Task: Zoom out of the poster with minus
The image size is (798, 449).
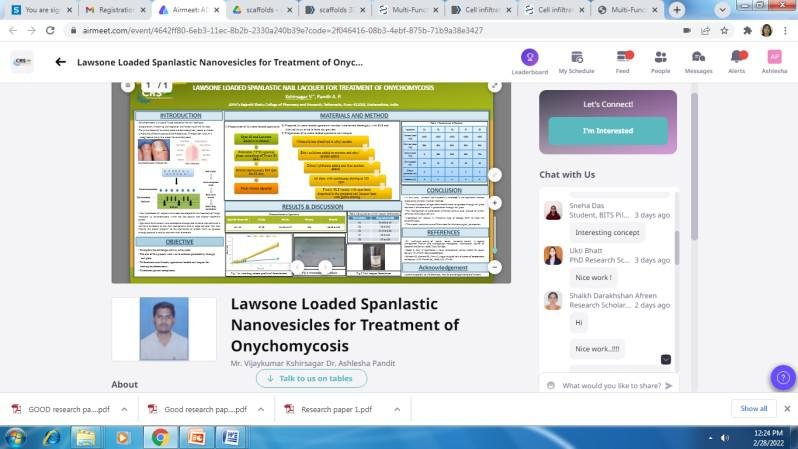Action: [x=494, y=267]
